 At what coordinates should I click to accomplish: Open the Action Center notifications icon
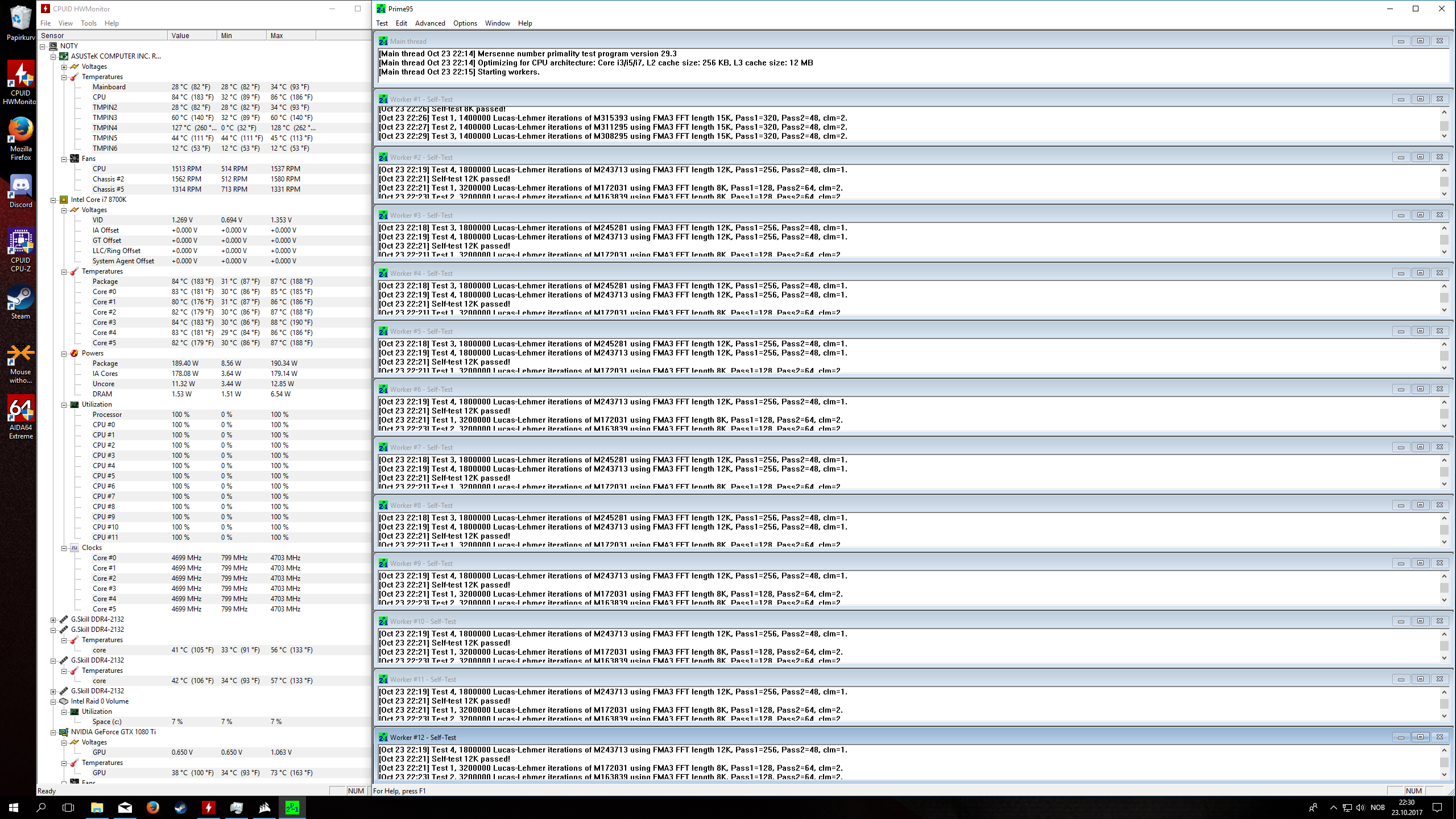point(1437,808)
